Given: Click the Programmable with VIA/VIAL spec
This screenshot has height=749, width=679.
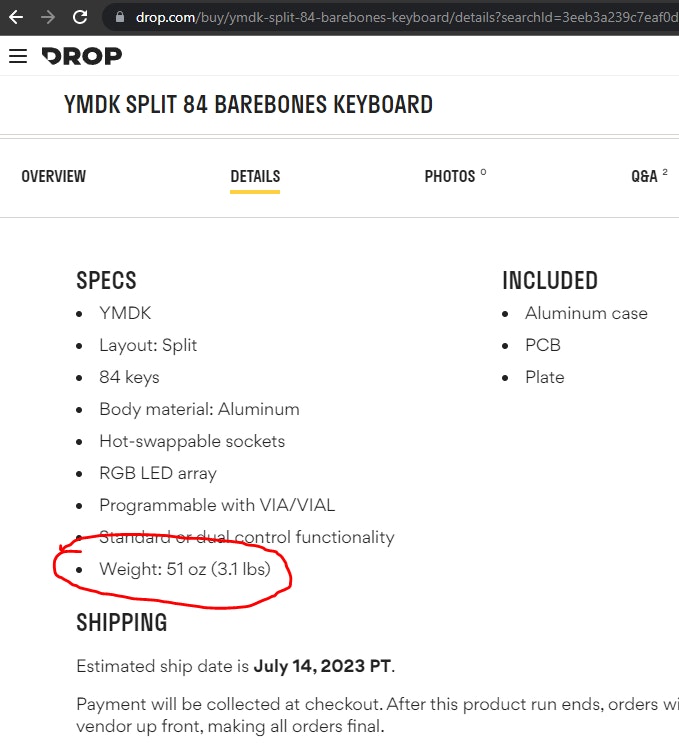Looking at the screenshot, I should (217, 505).
